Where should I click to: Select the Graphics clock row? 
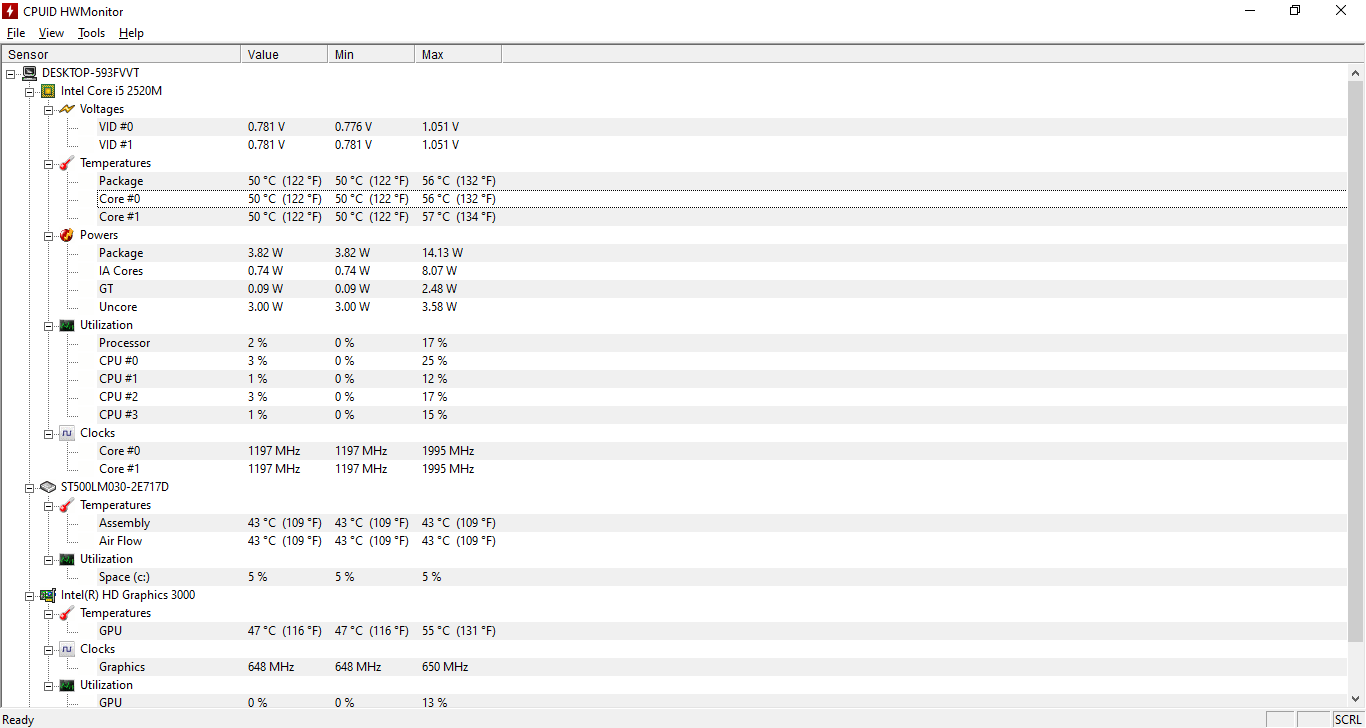pos(721,667)
